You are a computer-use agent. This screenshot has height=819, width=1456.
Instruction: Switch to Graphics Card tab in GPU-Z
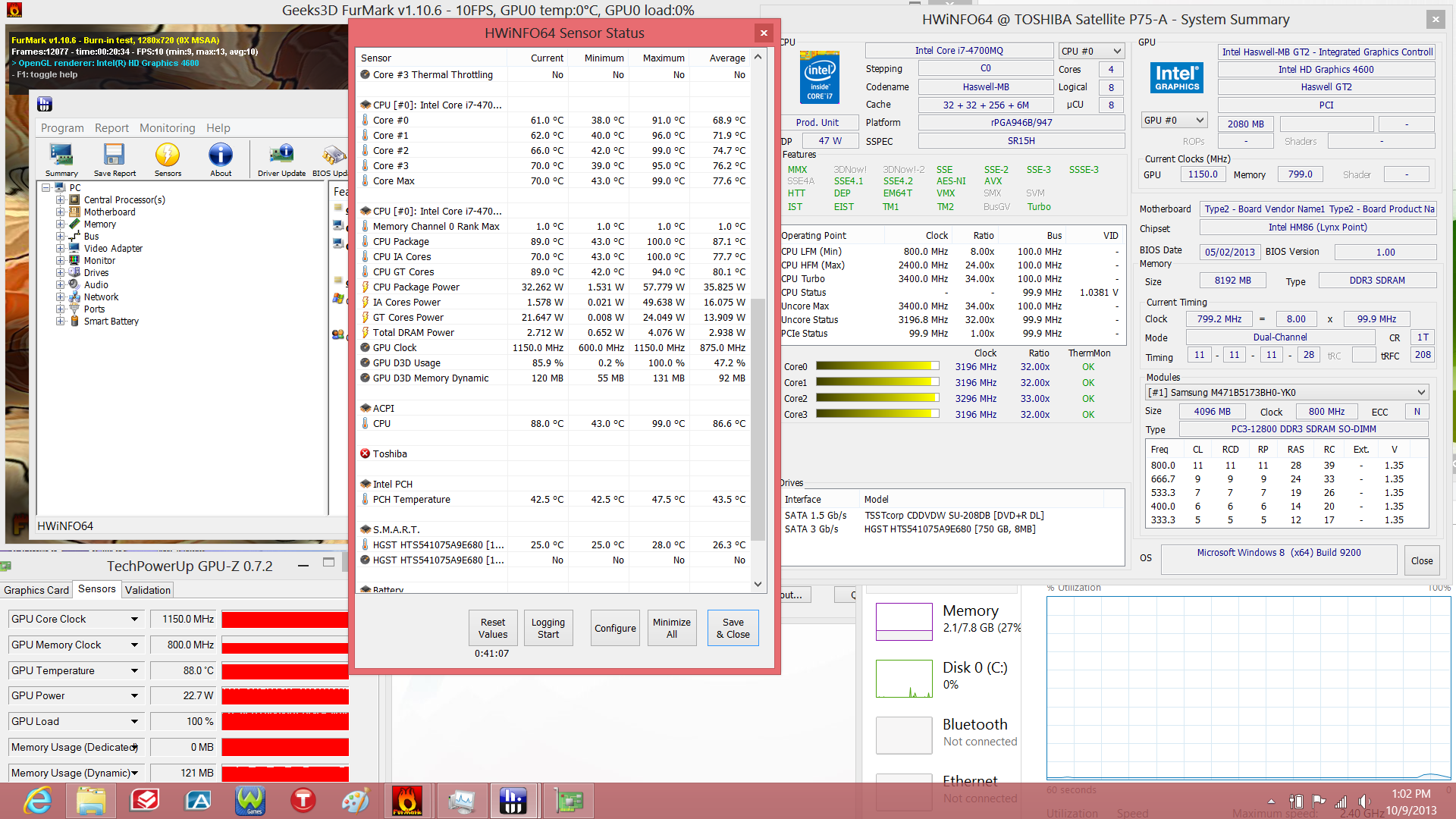36,590
